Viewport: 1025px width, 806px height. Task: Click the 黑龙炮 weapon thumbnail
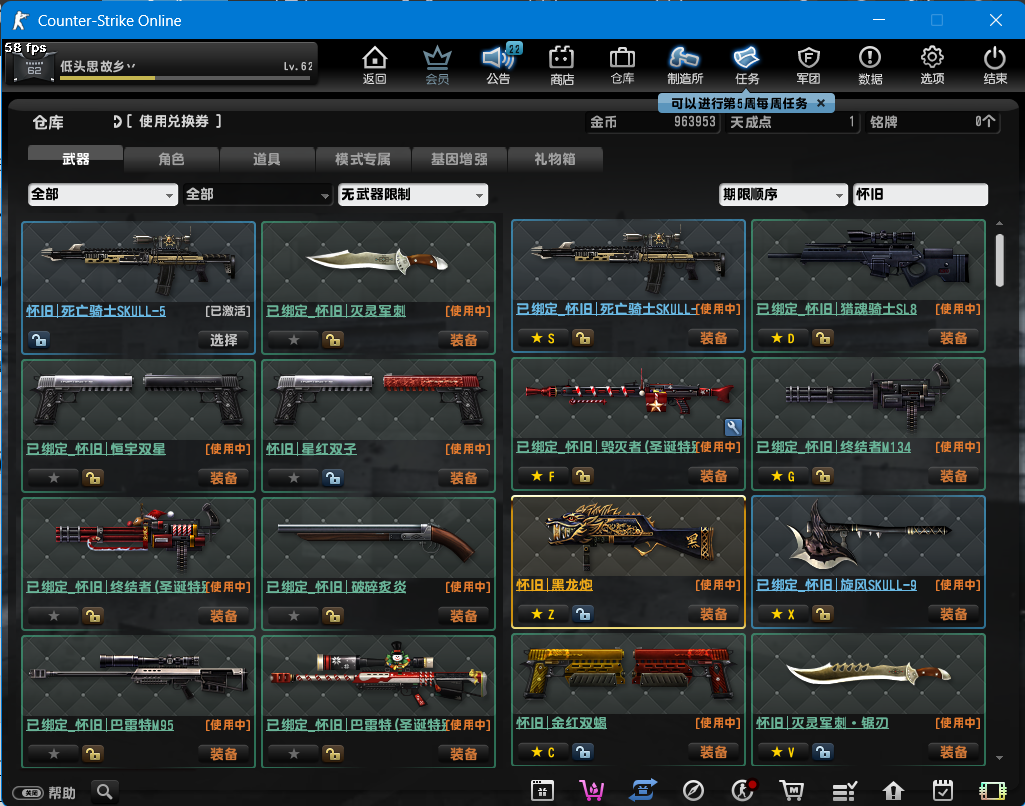pos(628,537)
